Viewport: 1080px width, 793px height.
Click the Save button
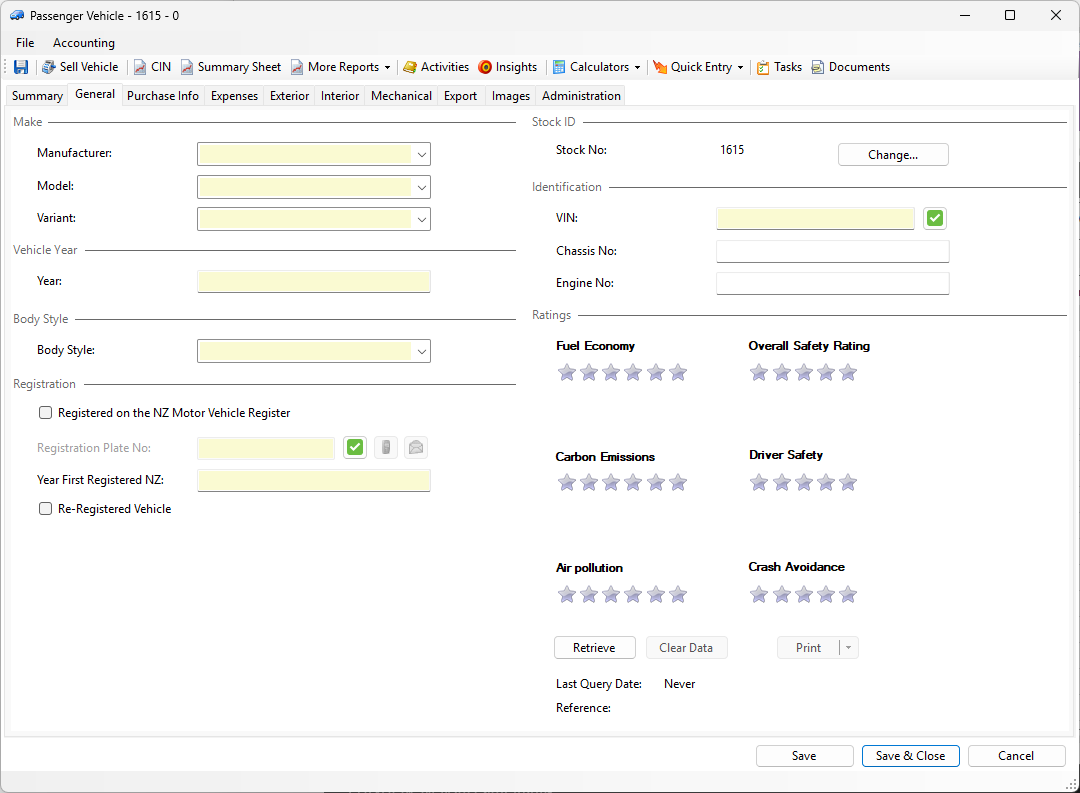click(x=804, y=756)
